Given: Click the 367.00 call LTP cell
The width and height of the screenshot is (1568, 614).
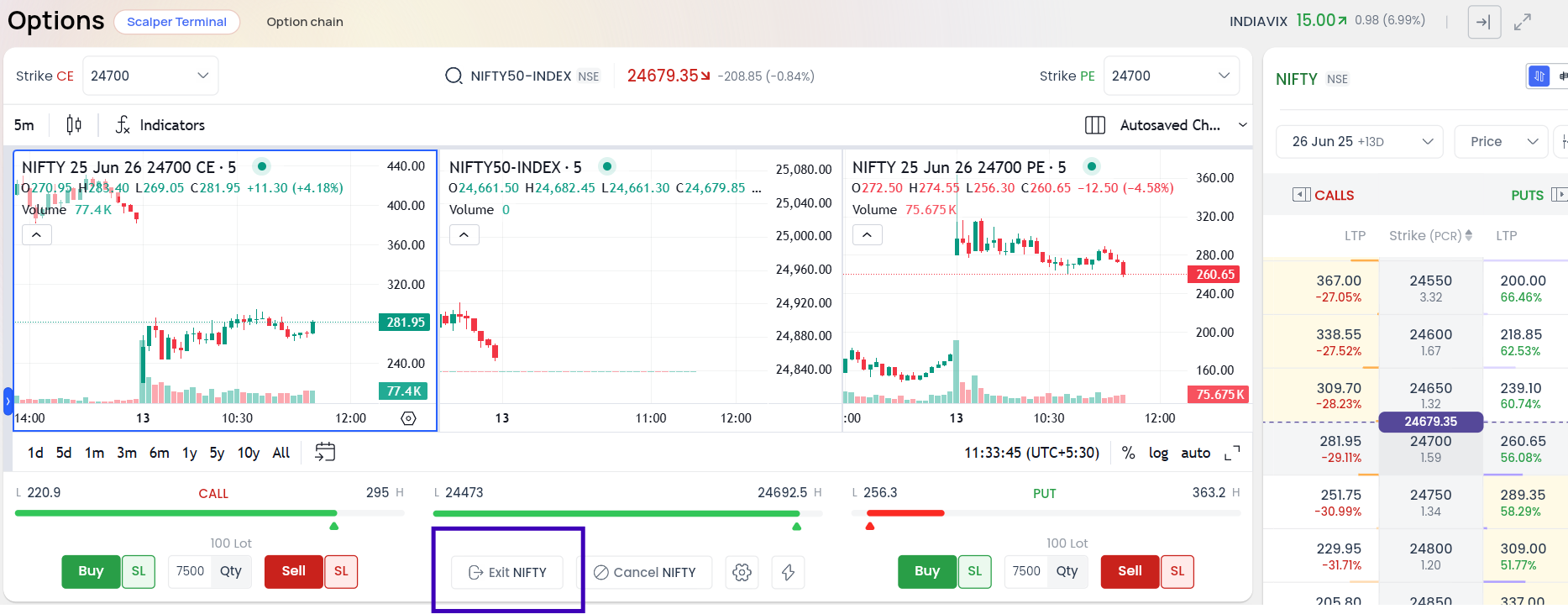Looking at the screenshot, I should 1321,288.
